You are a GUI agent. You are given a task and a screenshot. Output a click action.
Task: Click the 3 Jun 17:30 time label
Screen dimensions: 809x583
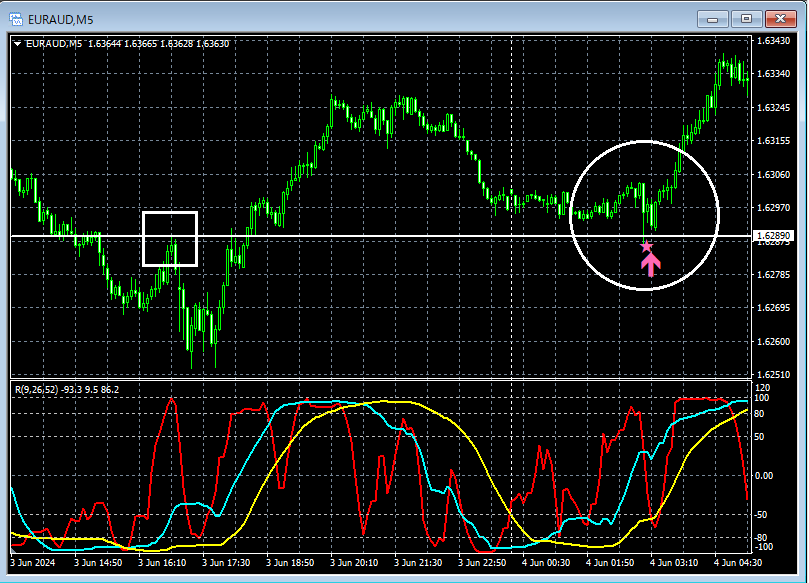(x=226, y=562)
